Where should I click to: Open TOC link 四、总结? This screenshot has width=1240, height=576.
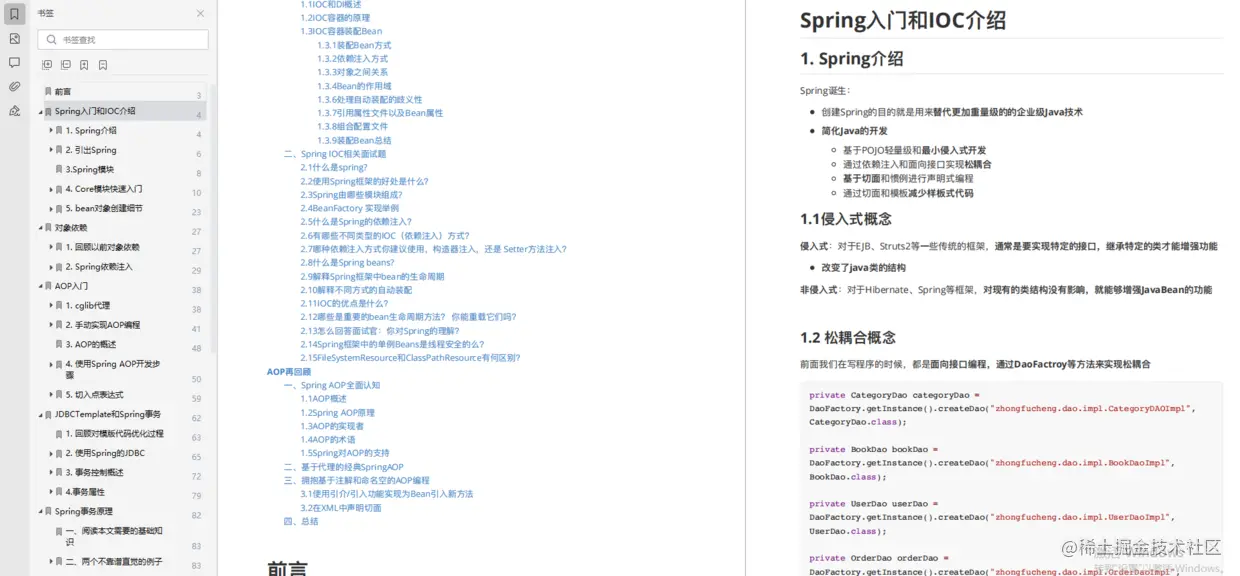[x=301, y=521]
